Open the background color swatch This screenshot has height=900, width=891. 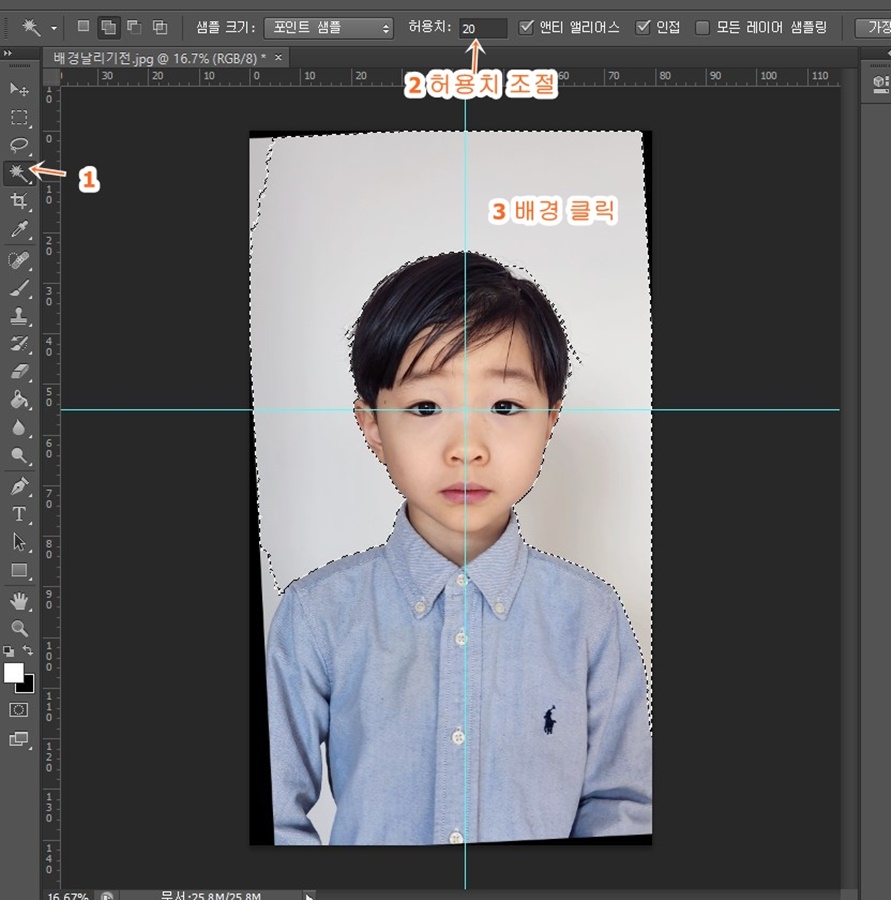[28, 684]
